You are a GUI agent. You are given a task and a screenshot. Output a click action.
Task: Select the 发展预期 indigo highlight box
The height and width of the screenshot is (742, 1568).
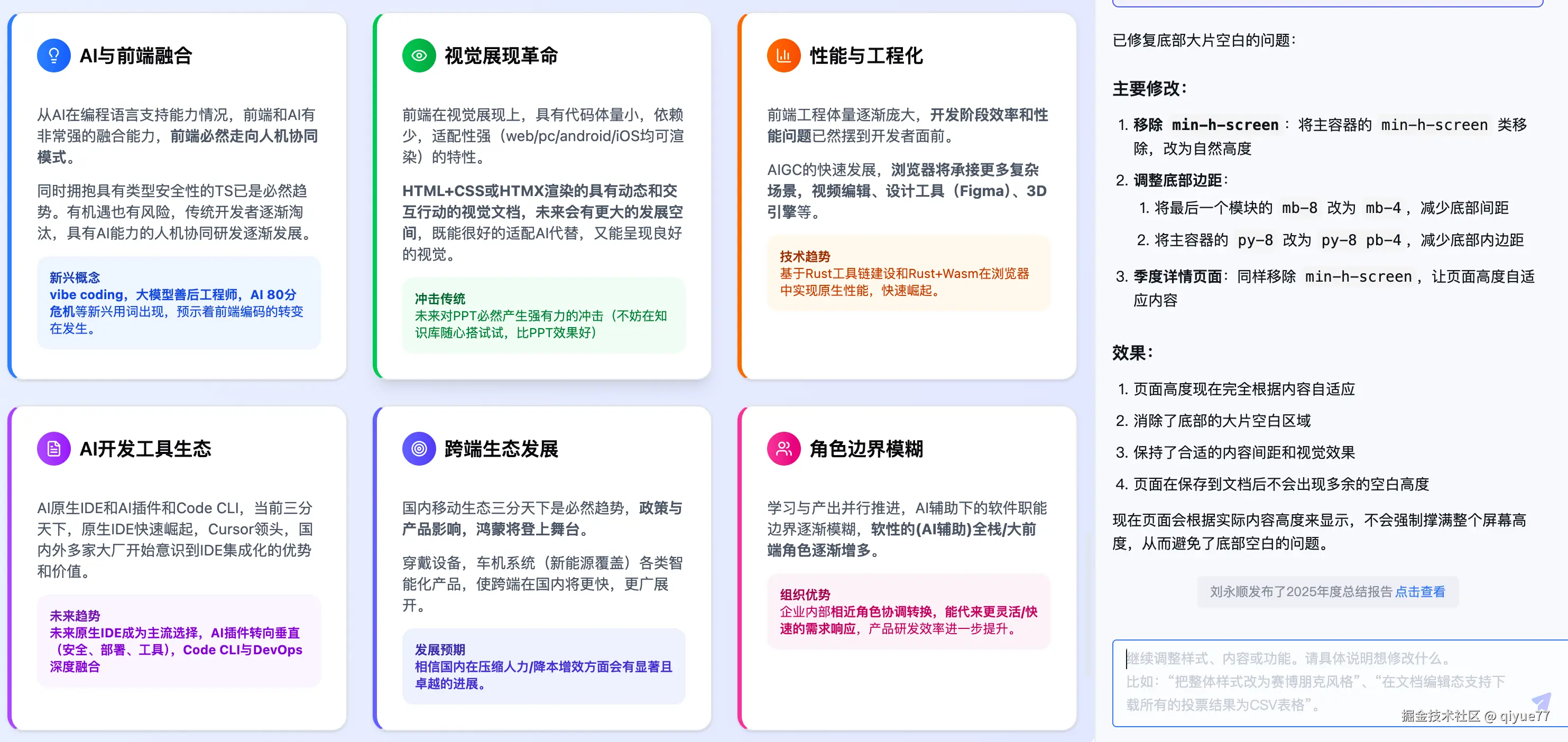point(543,666)
